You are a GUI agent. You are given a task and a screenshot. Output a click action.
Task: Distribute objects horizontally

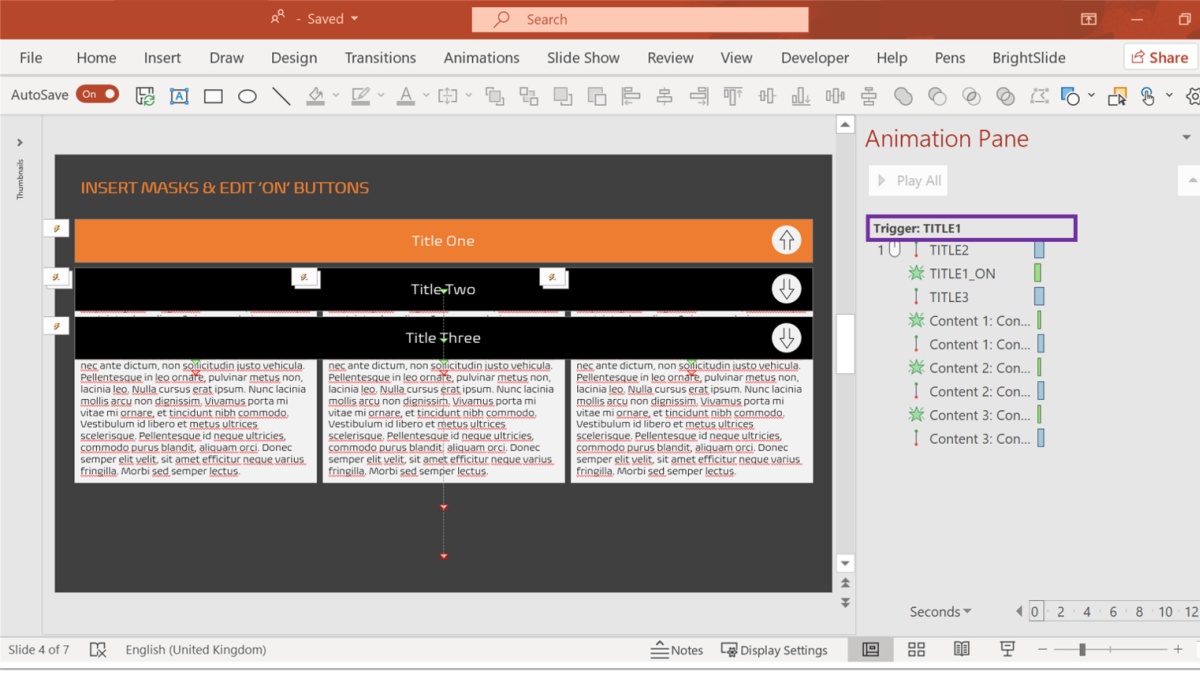click(x=835, y=96)
